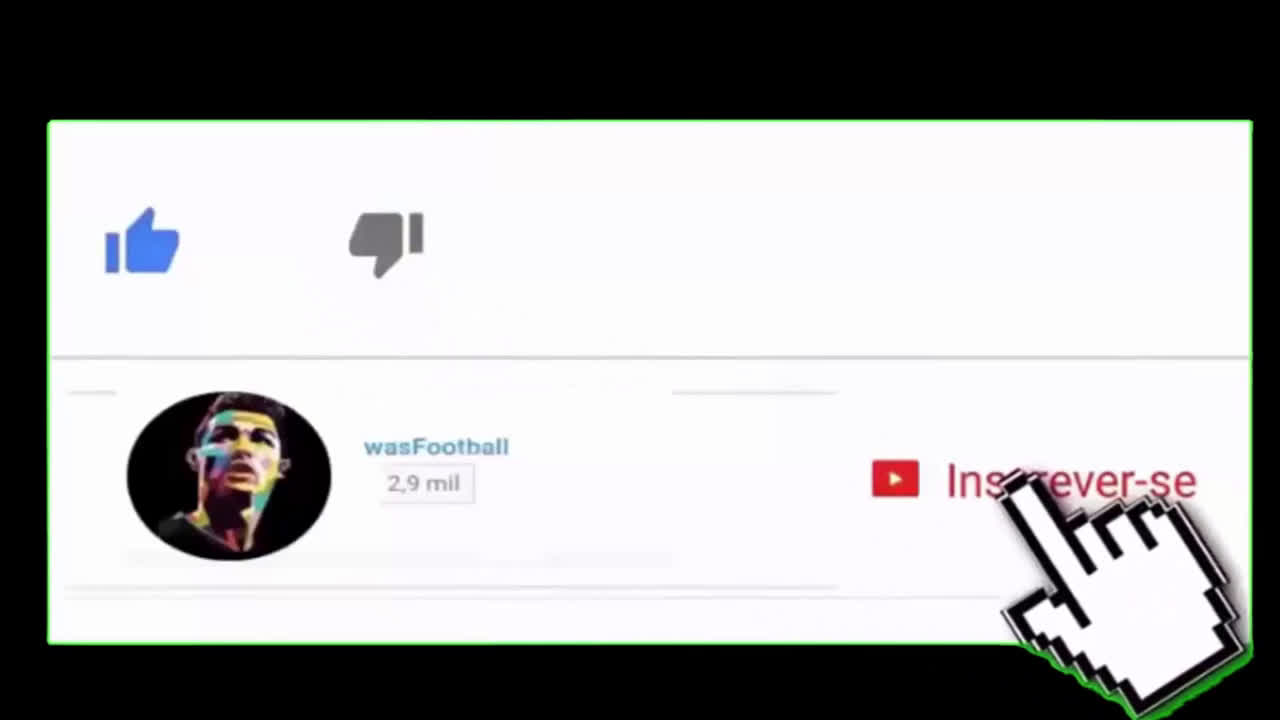Select the short gray placeholder line above Inscrever-se
The height and width of the screenshot is (720, 1280).
point(754,393)
